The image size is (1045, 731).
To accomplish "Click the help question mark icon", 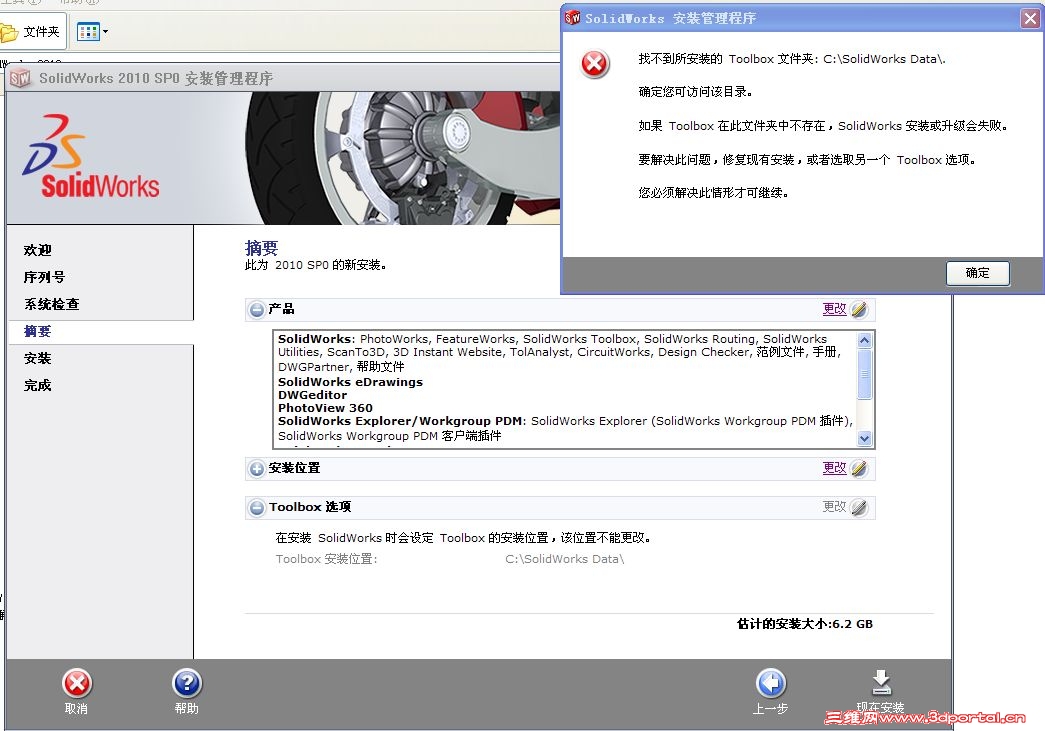I will click(186, 684).
